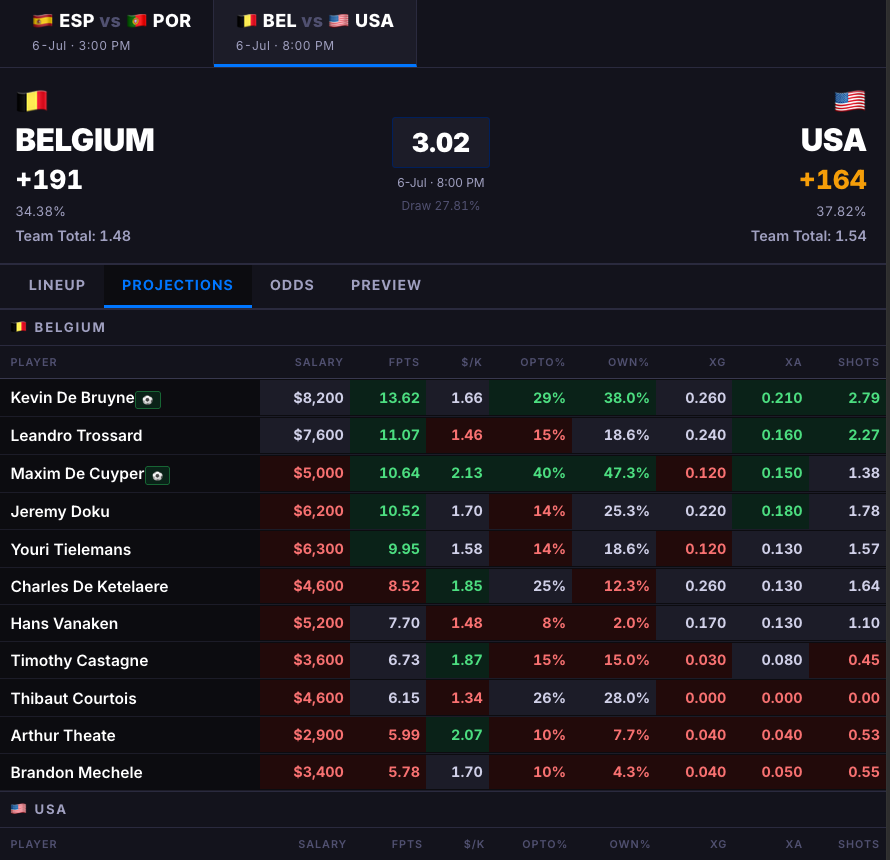
Task: Click USA flag in section header
Action: tap(19, 808)
